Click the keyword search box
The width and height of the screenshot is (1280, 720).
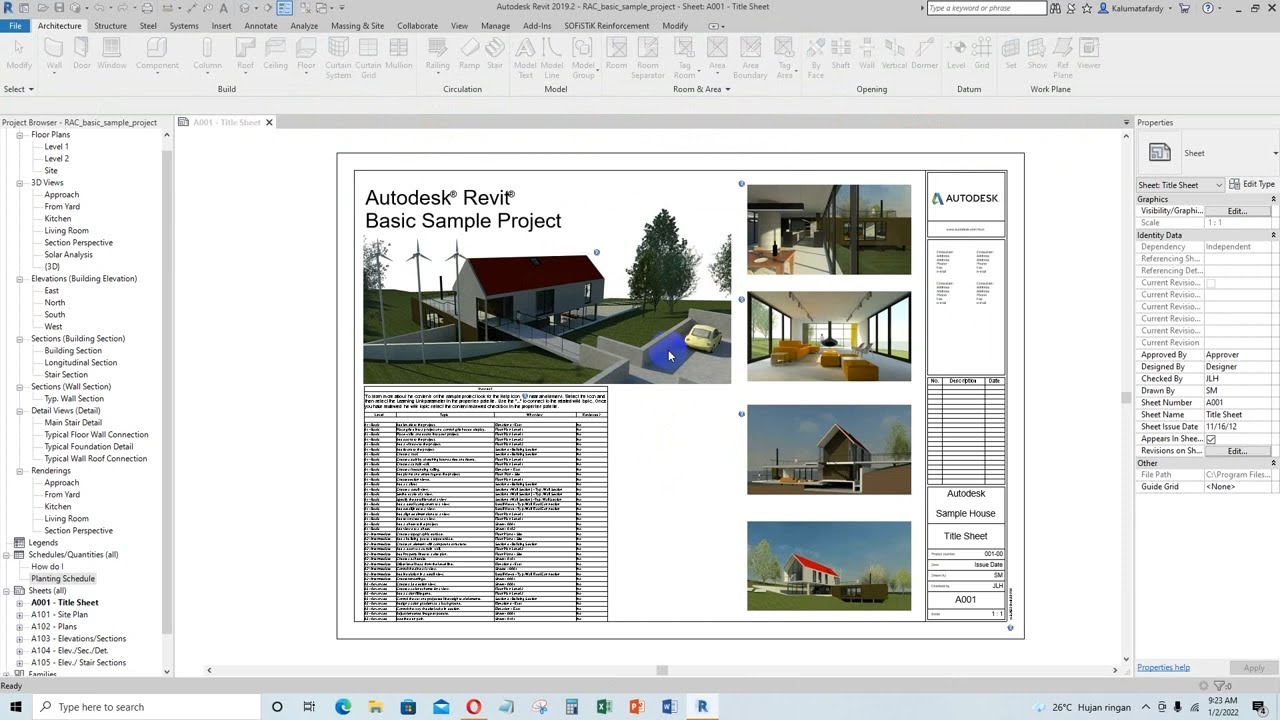tap(986, 8)
